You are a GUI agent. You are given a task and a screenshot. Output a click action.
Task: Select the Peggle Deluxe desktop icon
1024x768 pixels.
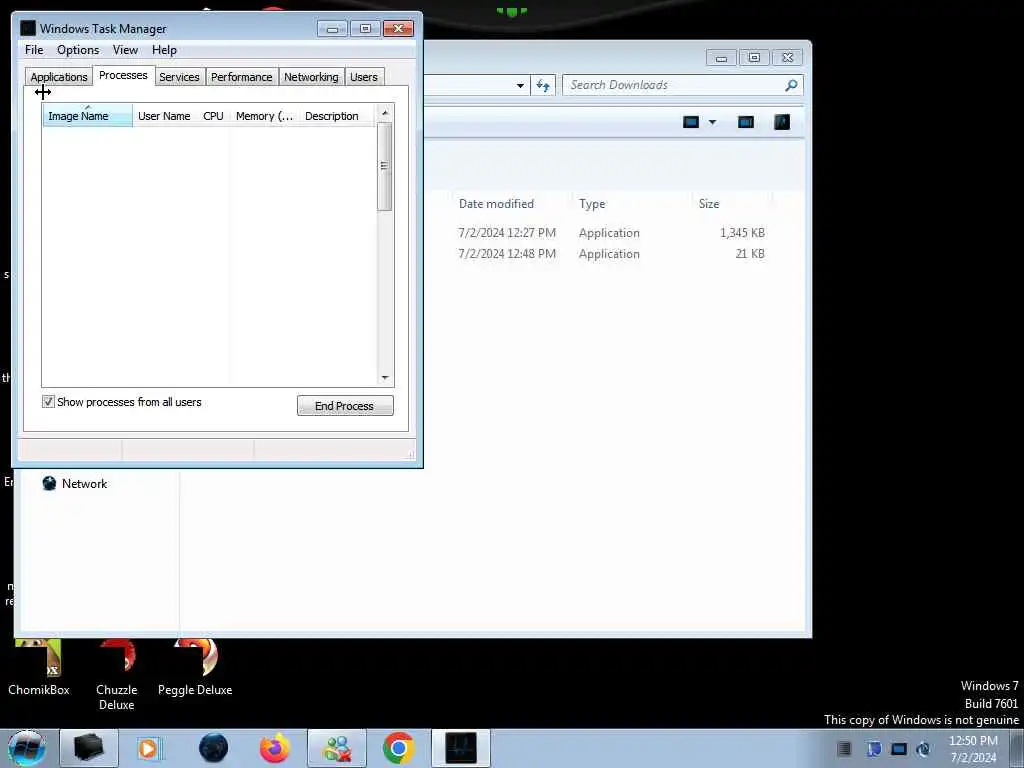[x=195, y=667]
